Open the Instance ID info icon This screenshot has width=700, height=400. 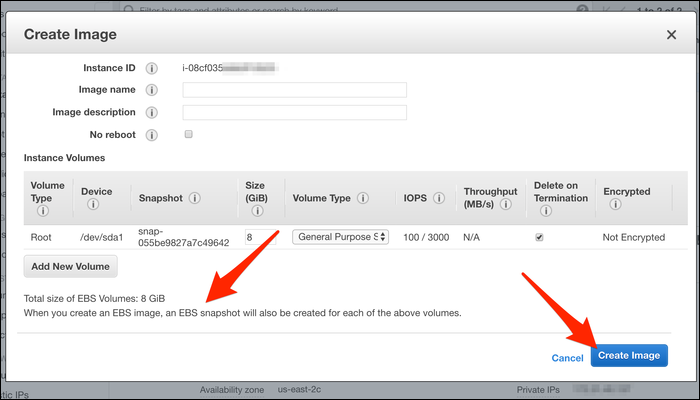[152, 68]
